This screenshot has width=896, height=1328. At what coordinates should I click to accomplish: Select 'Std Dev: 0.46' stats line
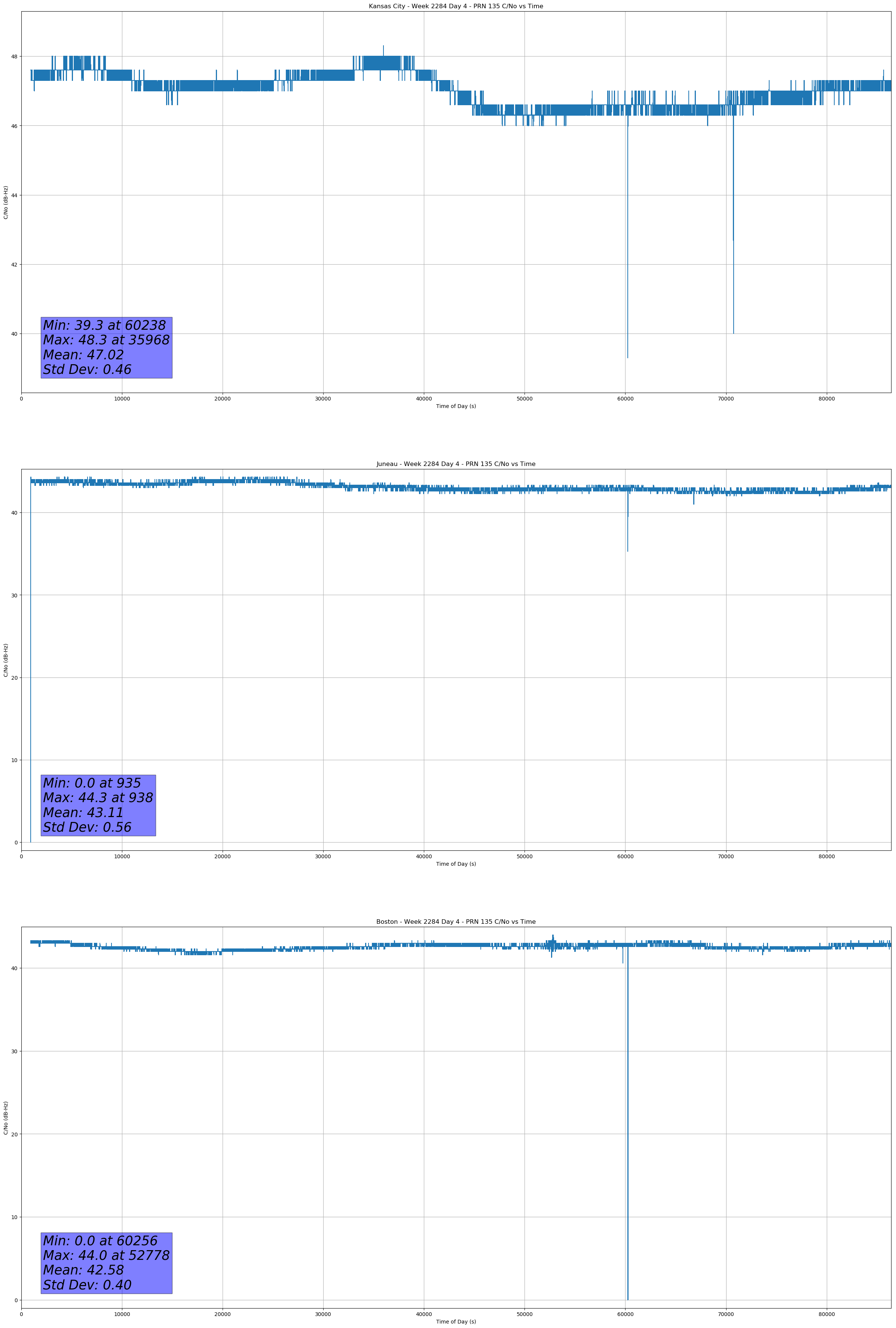[88, 370]
